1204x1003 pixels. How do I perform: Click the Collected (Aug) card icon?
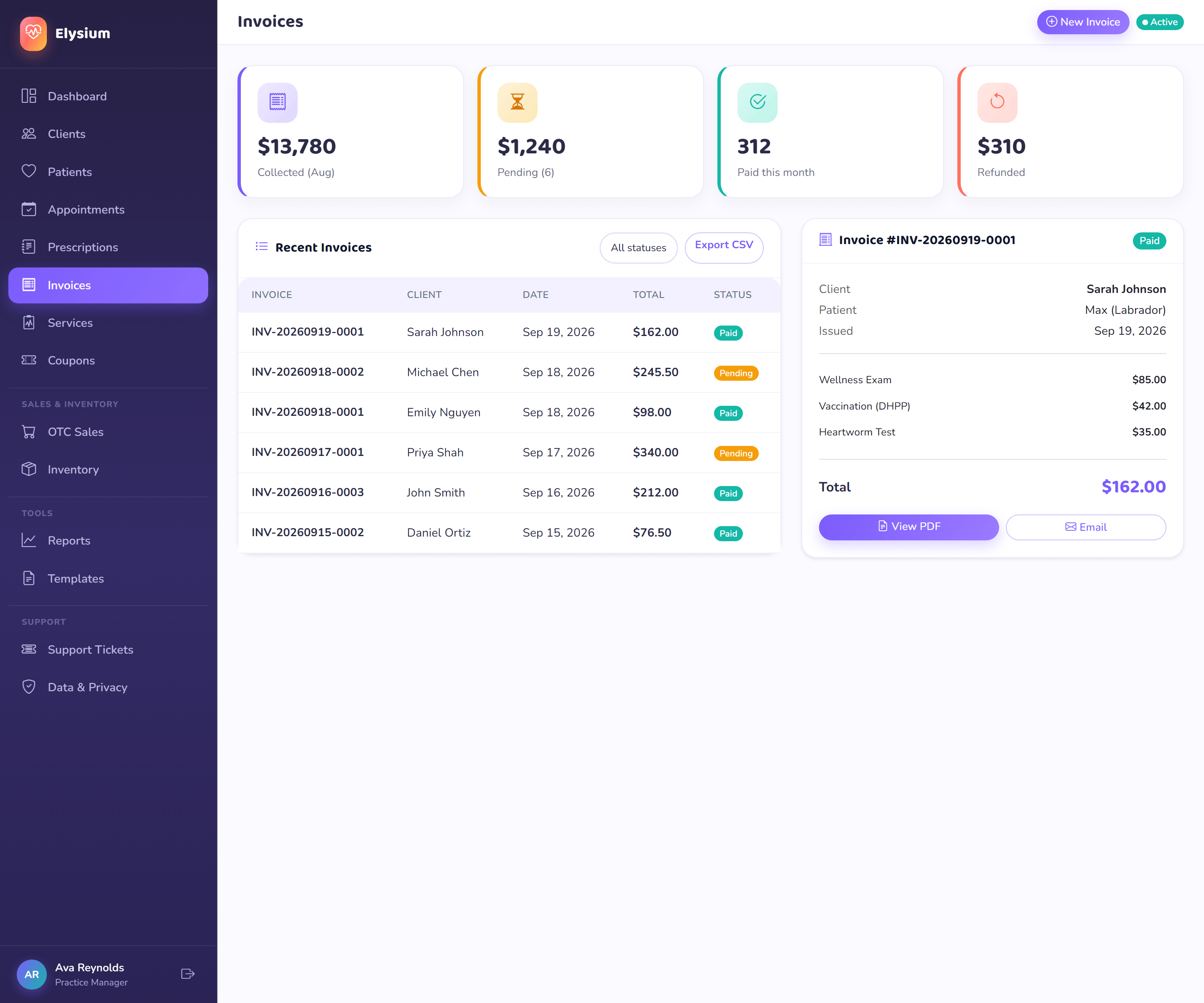[278, 102]
